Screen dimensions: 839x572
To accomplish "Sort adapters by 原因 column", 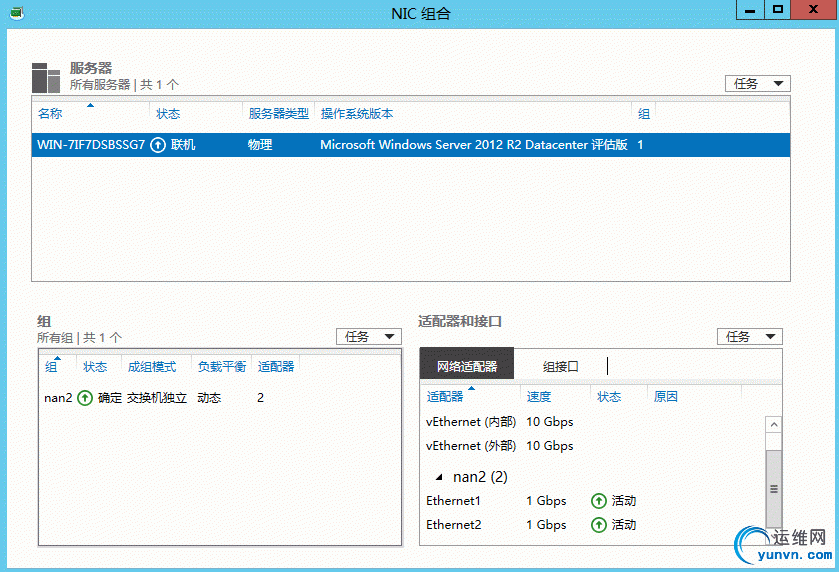I will point(666,396).
